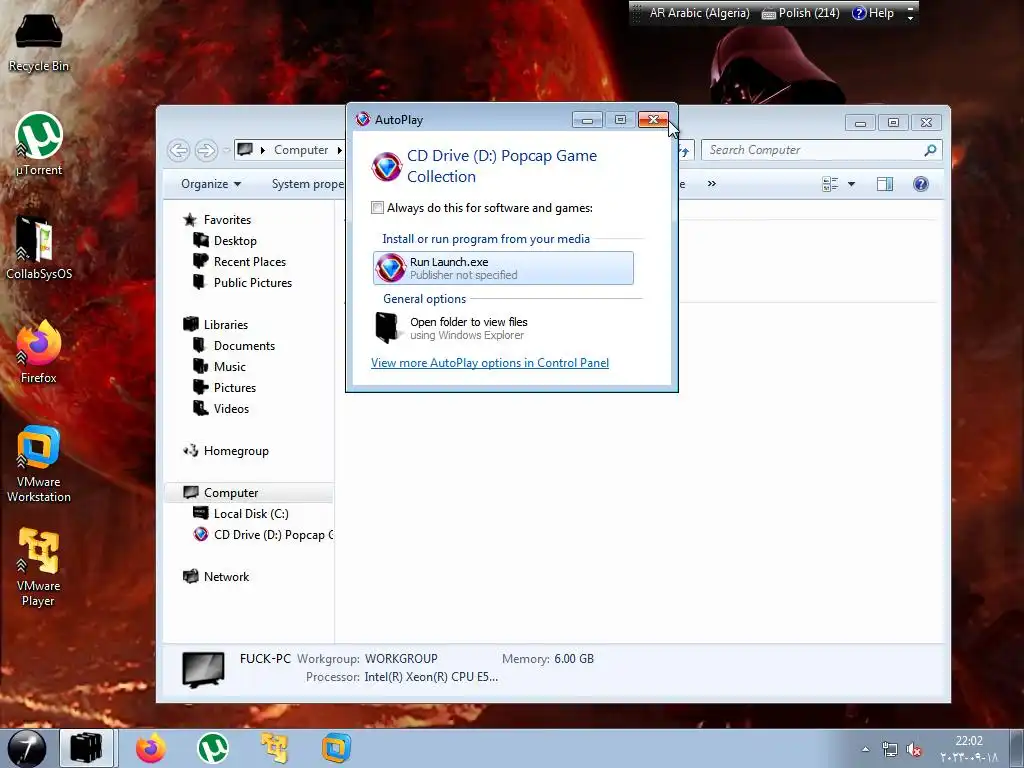The height and width of the screenshot is (768, 1024).
Task: Open VMware Workstation from the taskbar
Action: 336,748
